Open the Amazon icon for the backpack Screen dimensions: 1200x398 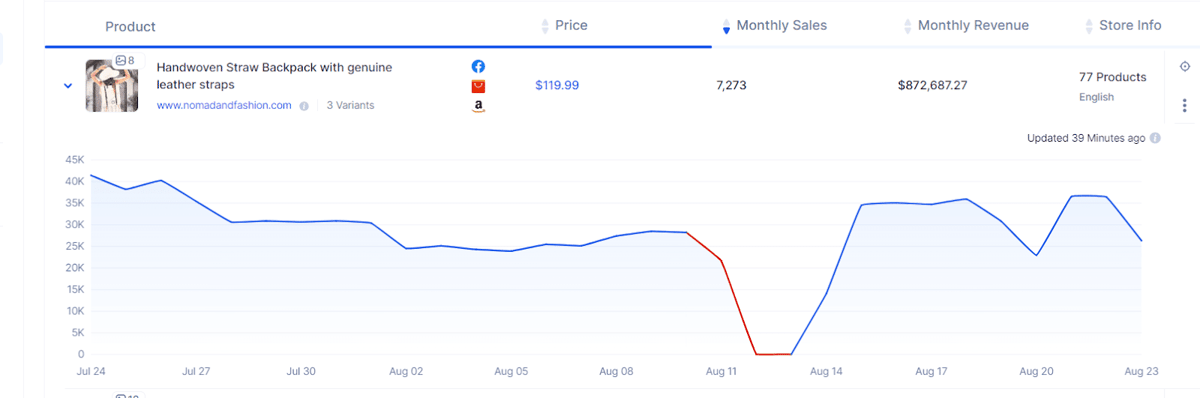pos(478,106)
